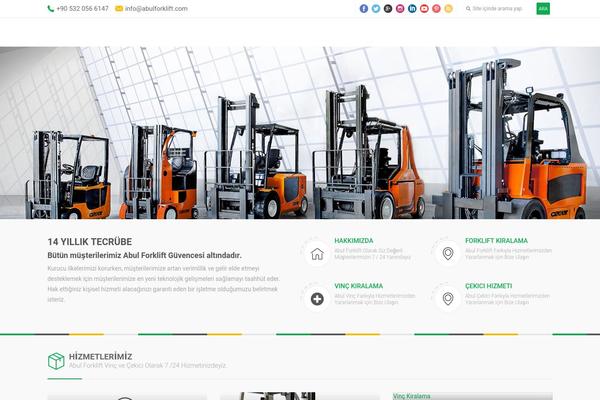The height and width of the screenshot is (400, 600).
Task: Open the FORKLIFT KIRALAMA heading link
Action: coord(496,241)
